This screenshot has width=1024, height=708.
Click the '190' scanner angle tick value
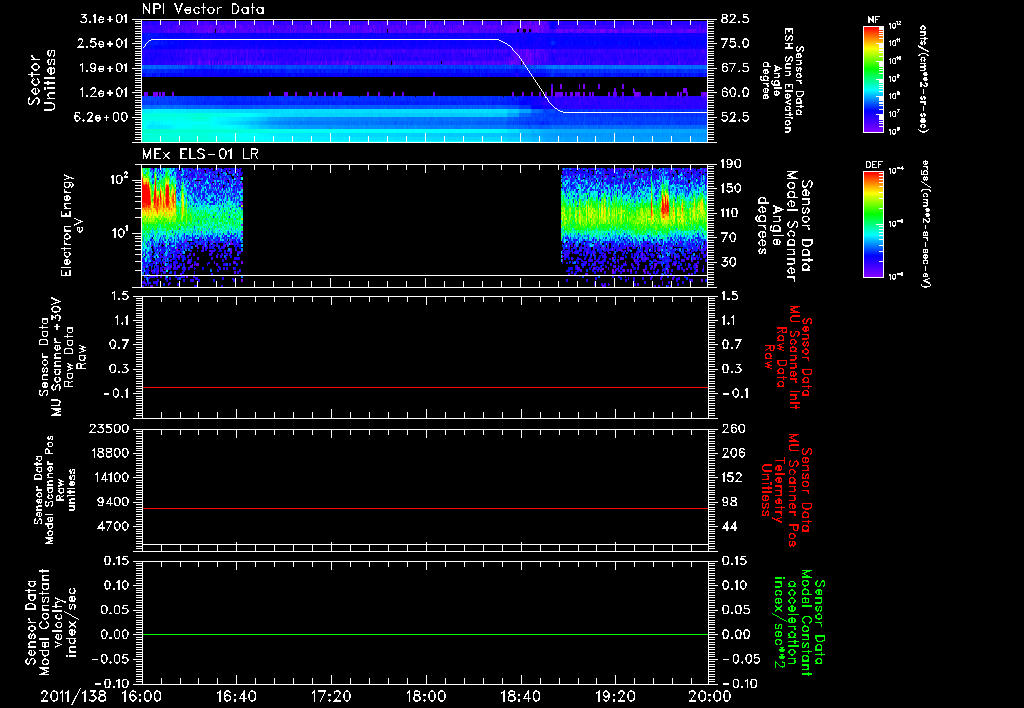pos(731,163)
